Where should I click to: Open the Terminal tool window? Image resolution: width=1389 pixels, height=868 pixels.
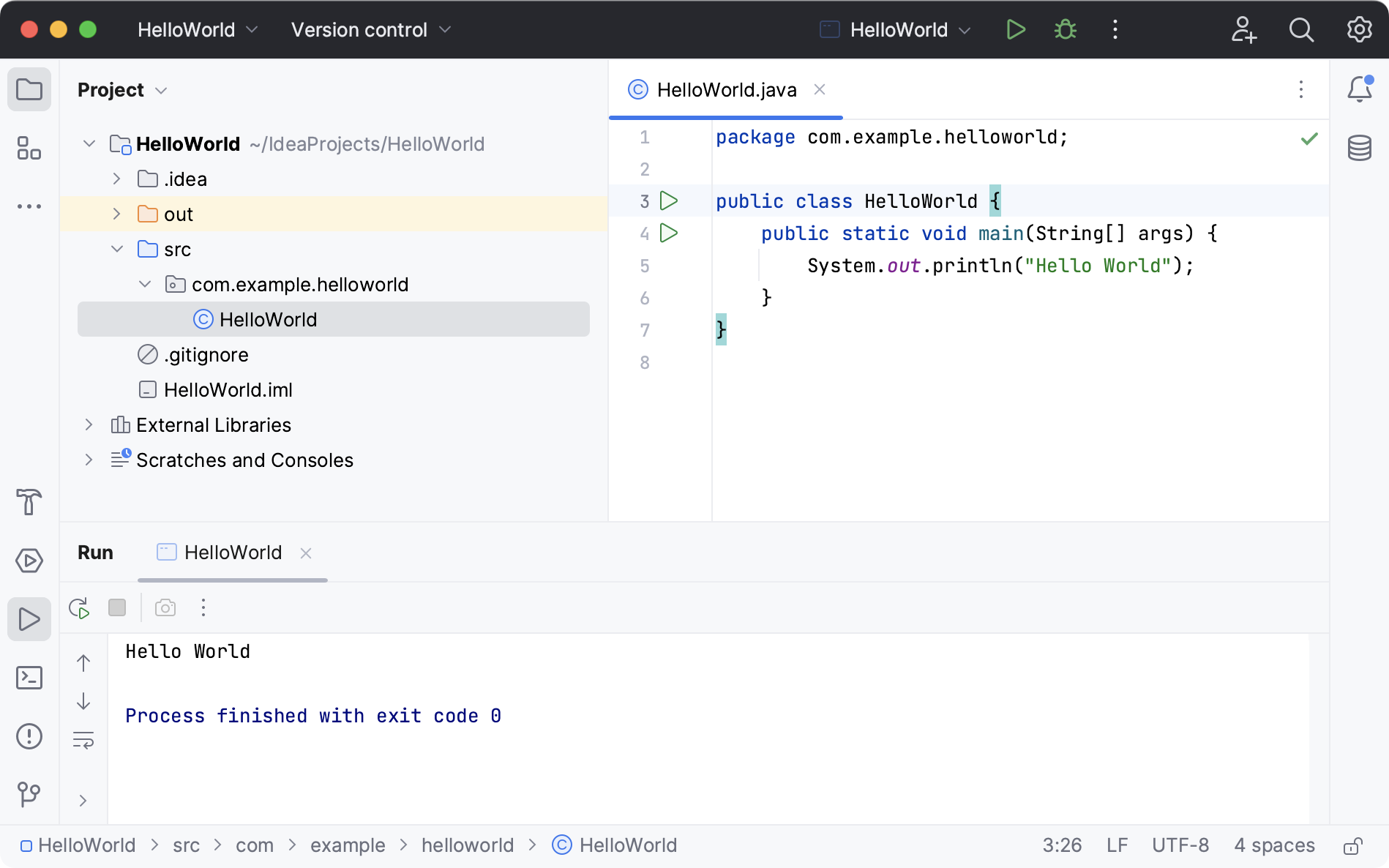tap(29, 678)
